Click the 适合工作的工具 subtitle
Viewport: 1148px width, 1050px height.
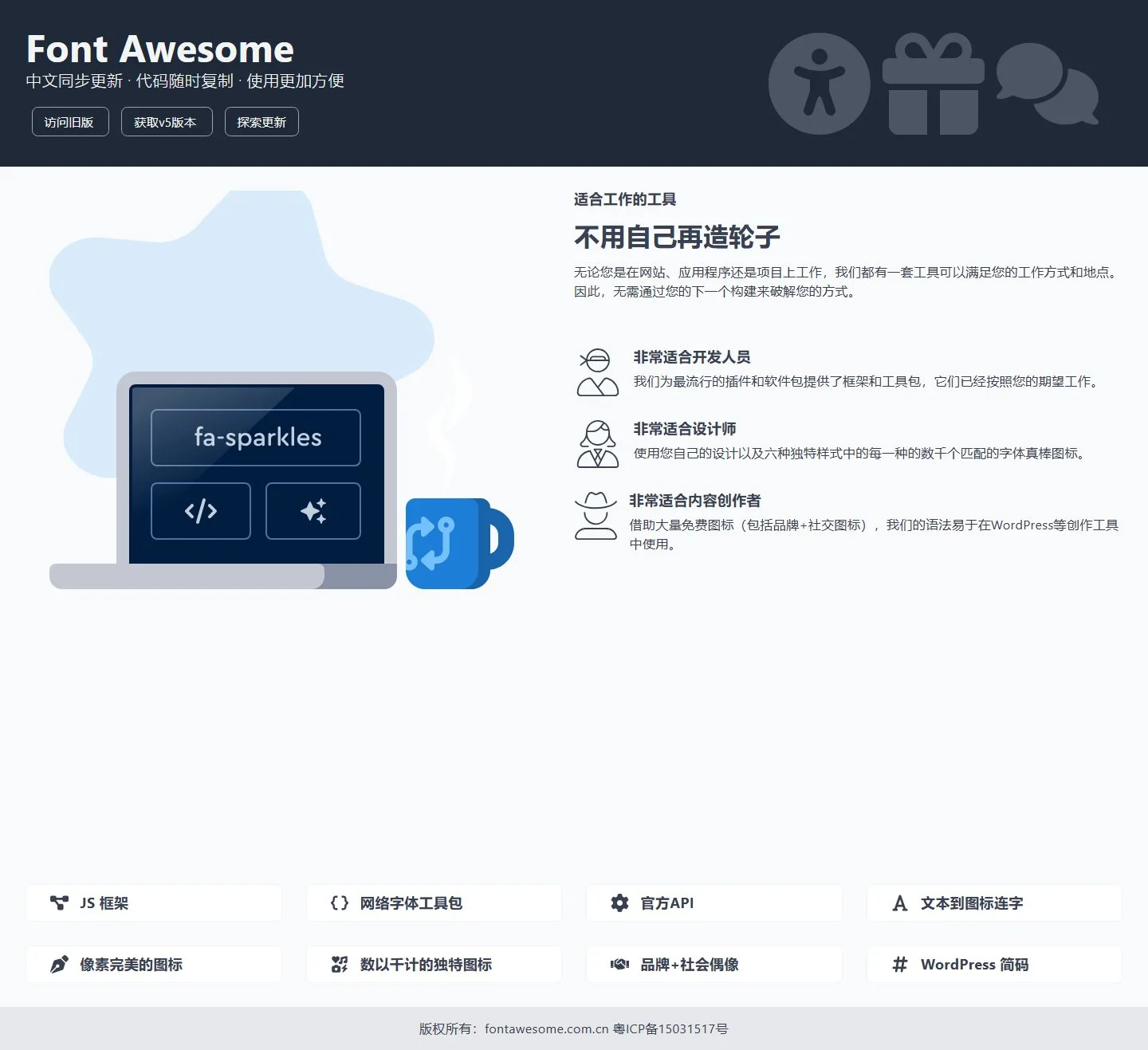point(625,199)
